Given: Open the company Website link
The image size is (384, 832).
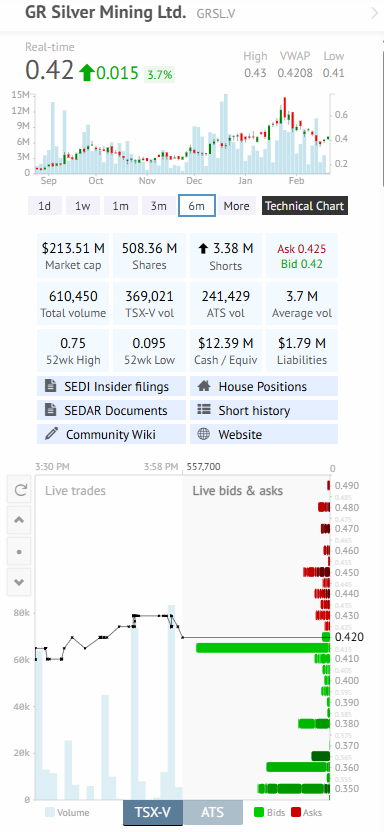Looking at the screenshot, I should pos(264,435).
